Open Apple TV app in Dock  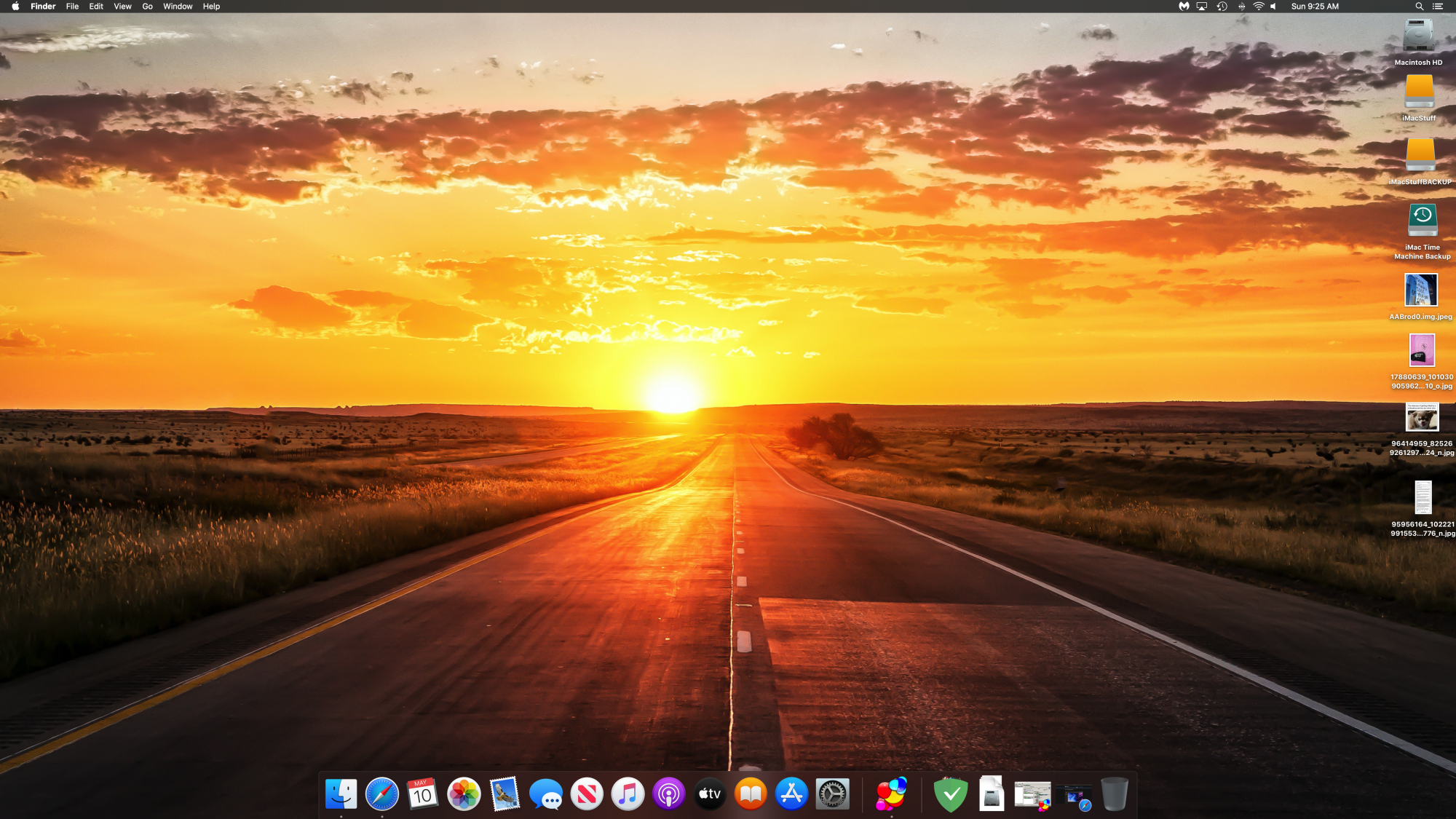pyautogui.click(x=710, y=794)
